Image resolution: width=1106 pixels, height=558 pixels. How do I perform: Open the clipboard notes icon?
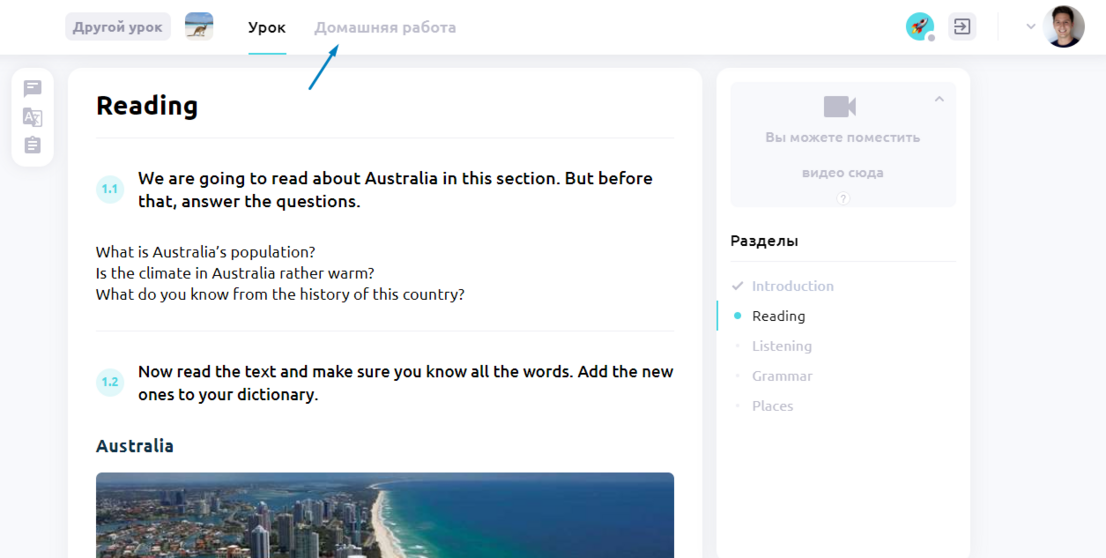click(32, 145)
